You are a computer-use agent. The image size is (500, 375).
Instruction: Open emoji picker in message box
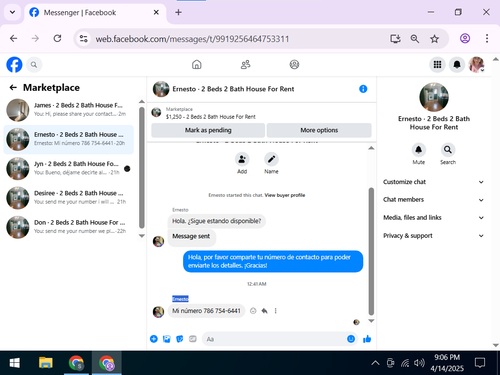click(351, 339)
